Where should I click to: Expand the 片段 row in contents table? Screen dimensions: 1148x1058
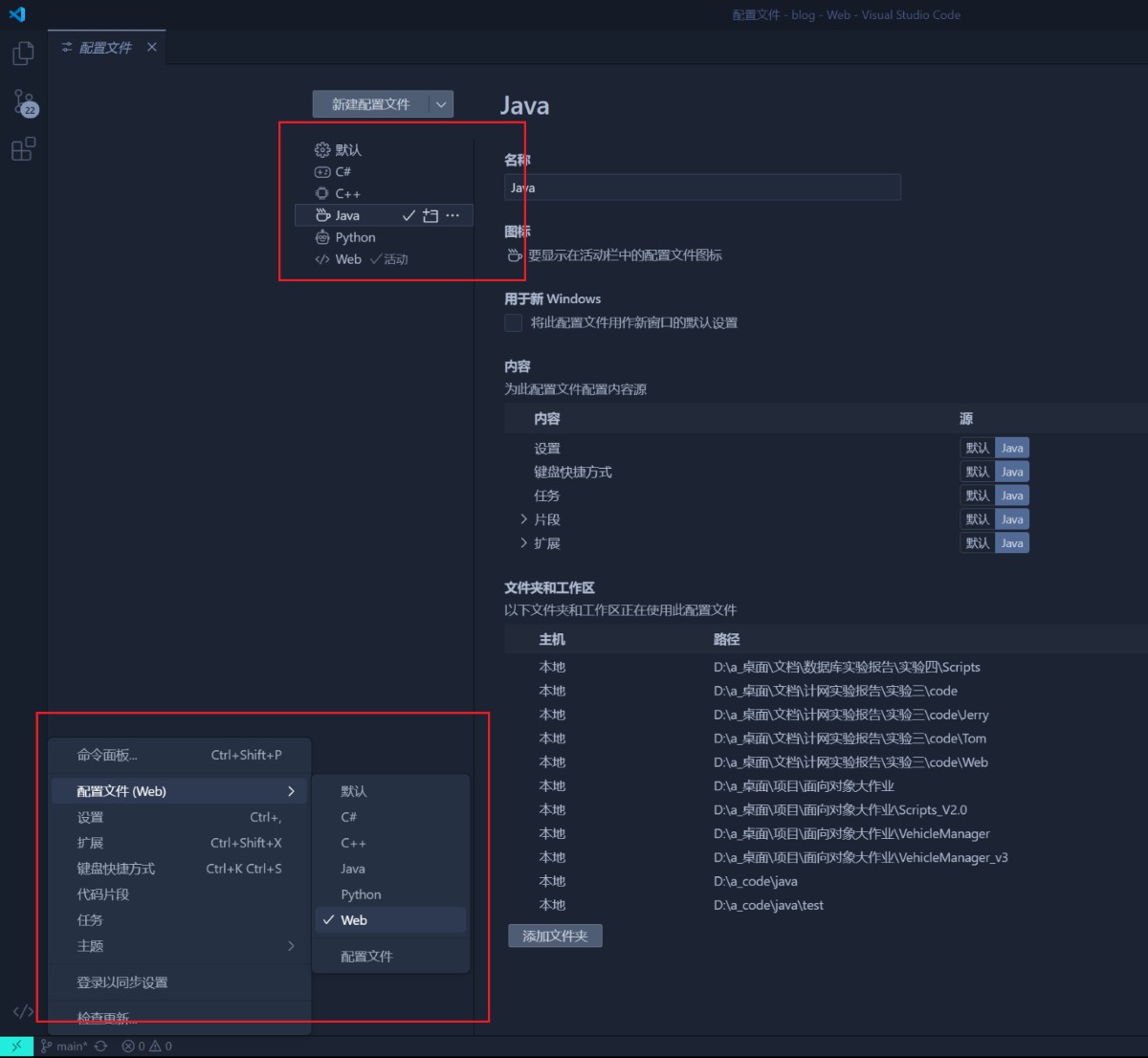524,519
